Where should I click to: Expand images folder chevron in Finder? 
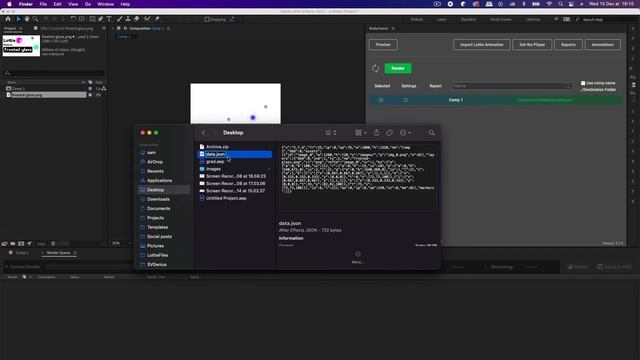(x=269, y=169)
